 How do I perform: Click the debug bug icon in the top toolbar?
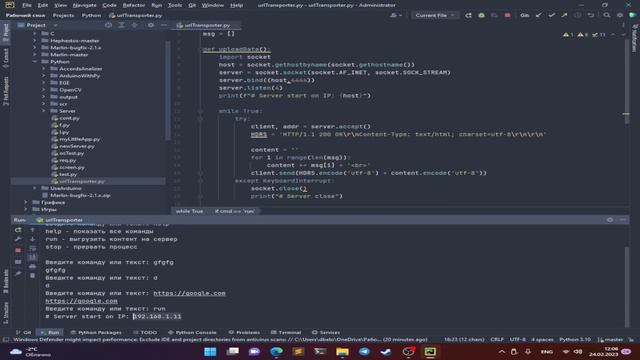point(482,15)
